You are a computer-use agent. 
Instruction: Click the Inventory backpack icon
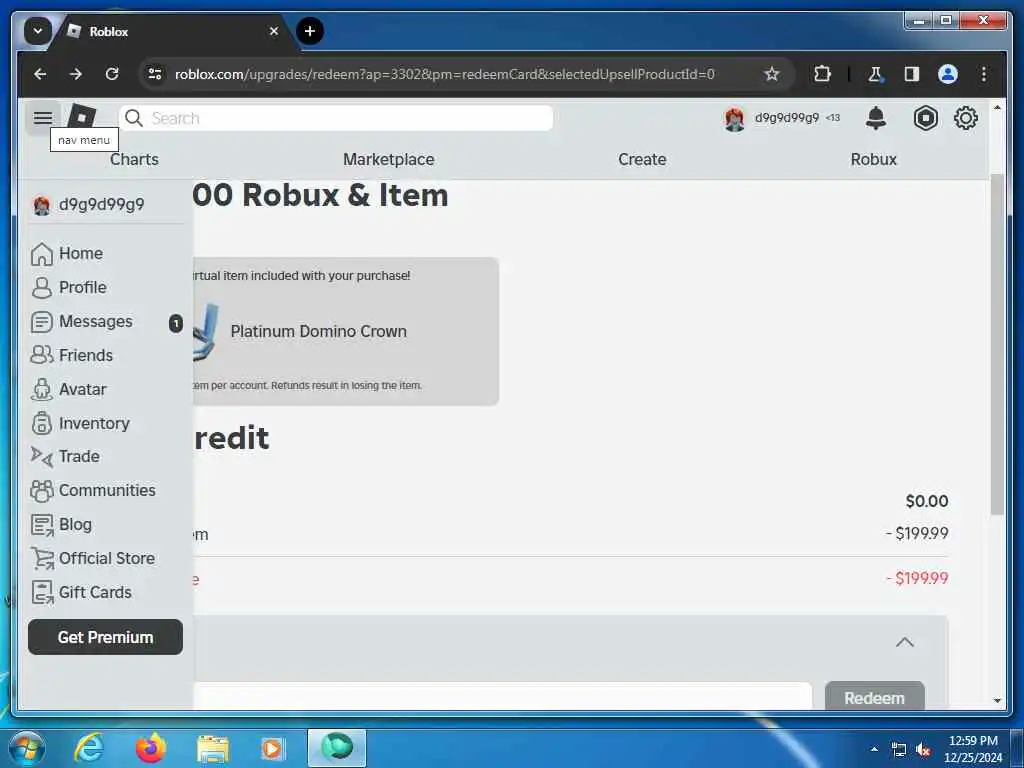[42, 423]
